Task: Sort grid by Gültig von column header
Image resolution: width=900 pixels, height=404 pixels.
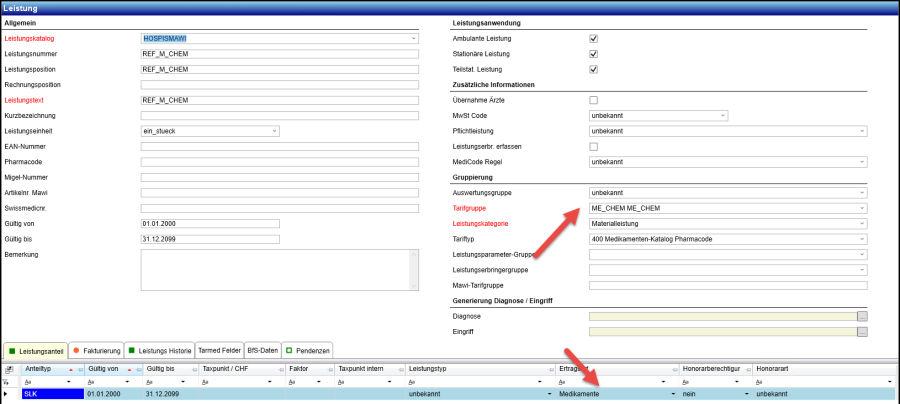Action: (105, 369)
